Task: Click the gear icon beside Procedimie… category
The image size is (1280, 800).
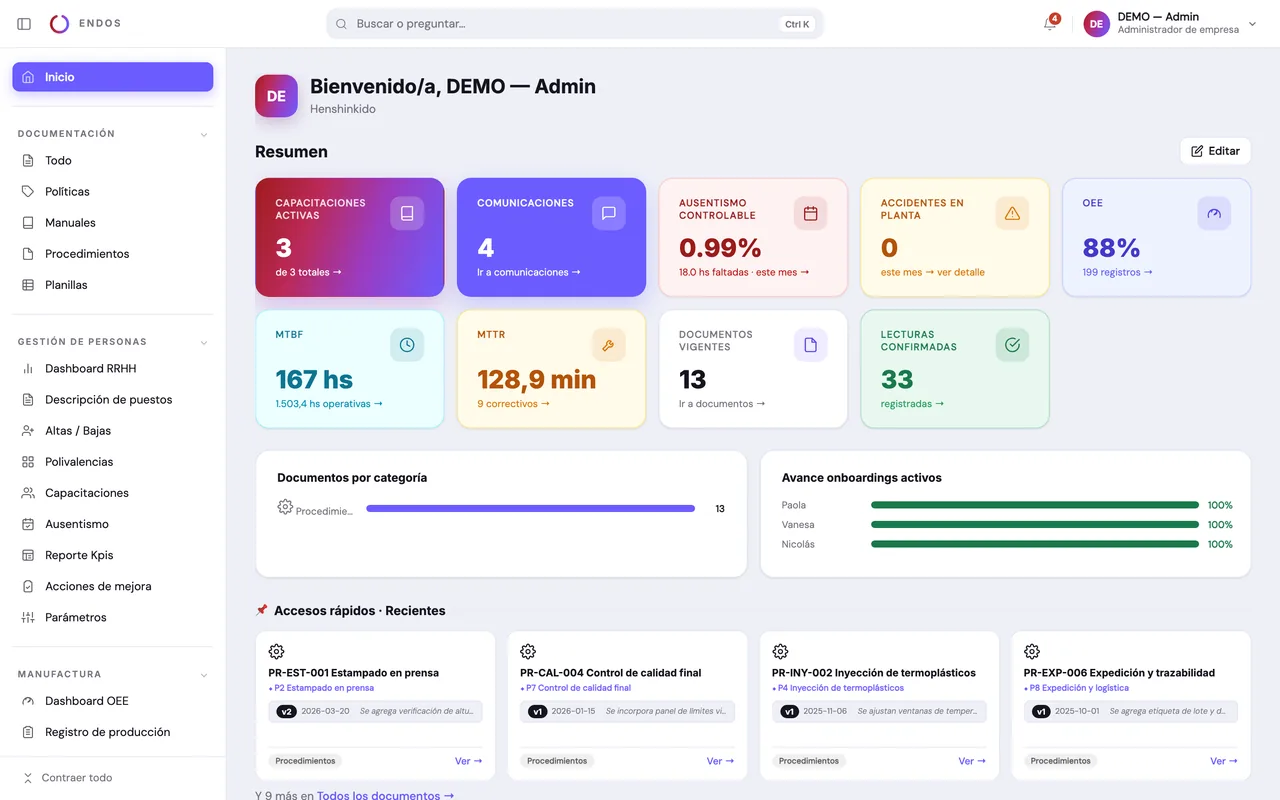Action: (x=285, y=507)
